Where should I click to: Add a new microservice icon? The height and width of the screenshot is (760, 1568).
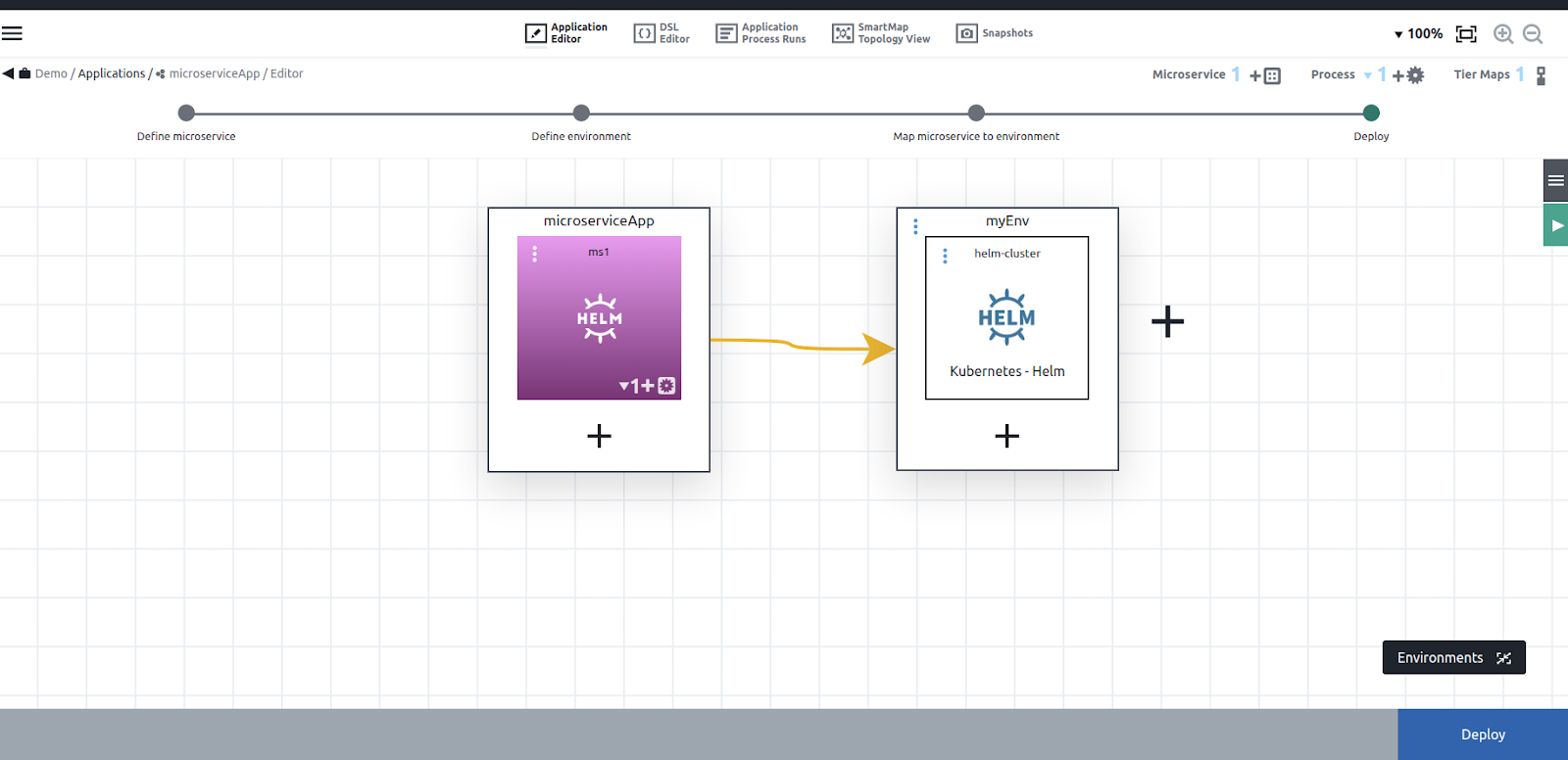[x=1265, y=75]
